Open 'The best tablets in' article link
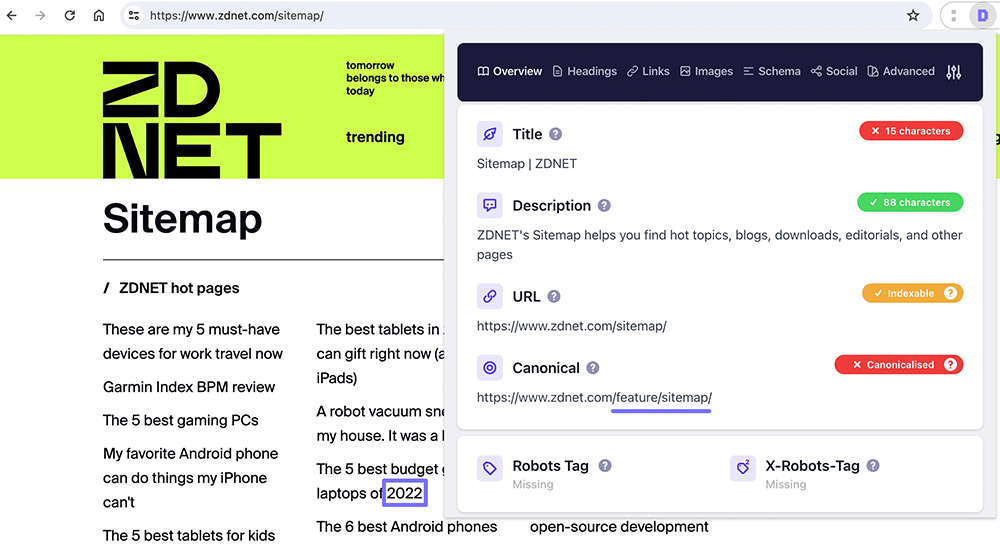The image size is (1000, 552). [x=380, y=353]
